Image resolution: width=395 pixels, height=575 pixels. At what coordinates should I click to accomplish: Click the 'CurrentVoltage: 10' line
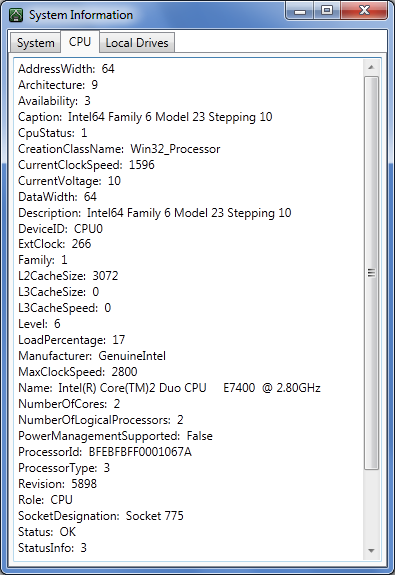pyautogui.click(x=69, y=181)
